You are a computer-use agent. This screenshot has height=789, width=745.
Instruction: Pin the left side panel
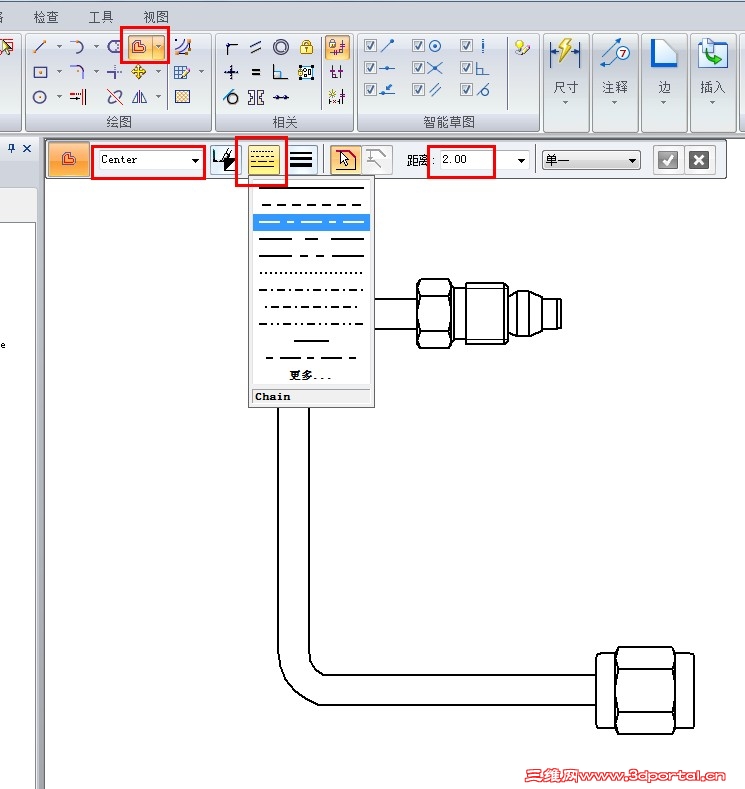click(12, 148)
